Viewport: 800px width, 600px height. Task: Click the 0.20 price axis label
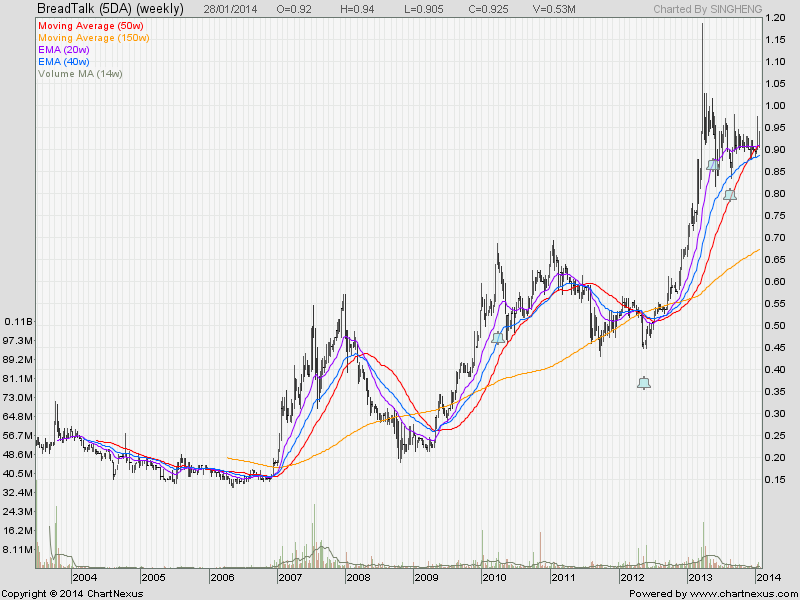(x=775, y=457)
